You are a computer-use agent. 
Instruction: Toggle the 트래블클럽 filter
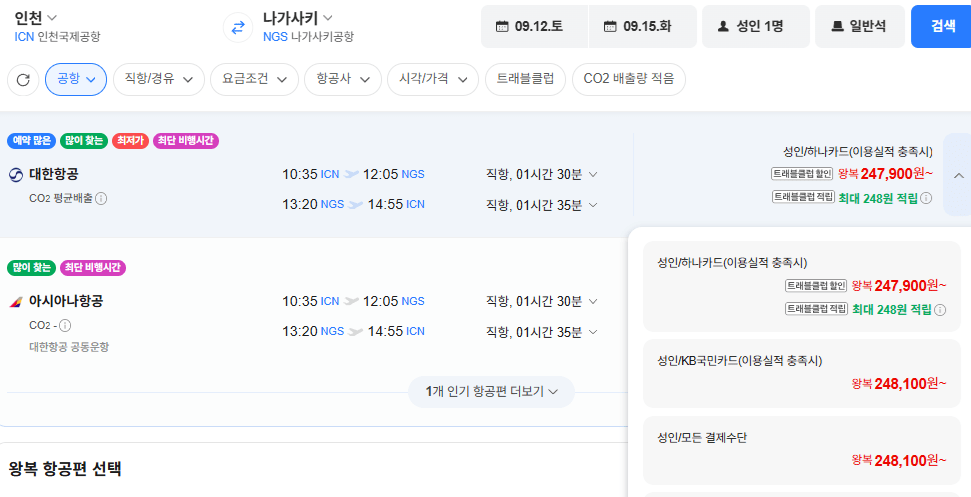[x=525, y=79]
